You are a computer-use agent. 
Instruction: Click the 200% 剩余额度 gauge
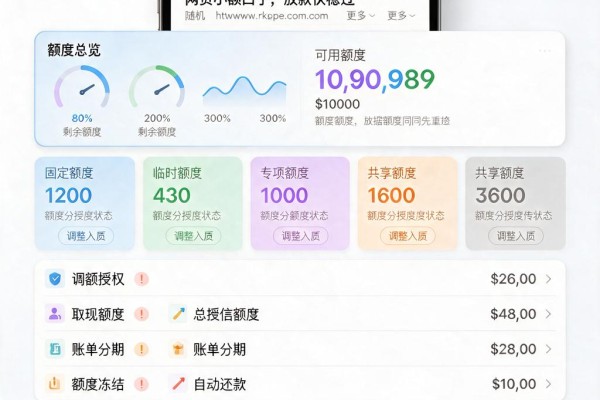click(157, 101)
